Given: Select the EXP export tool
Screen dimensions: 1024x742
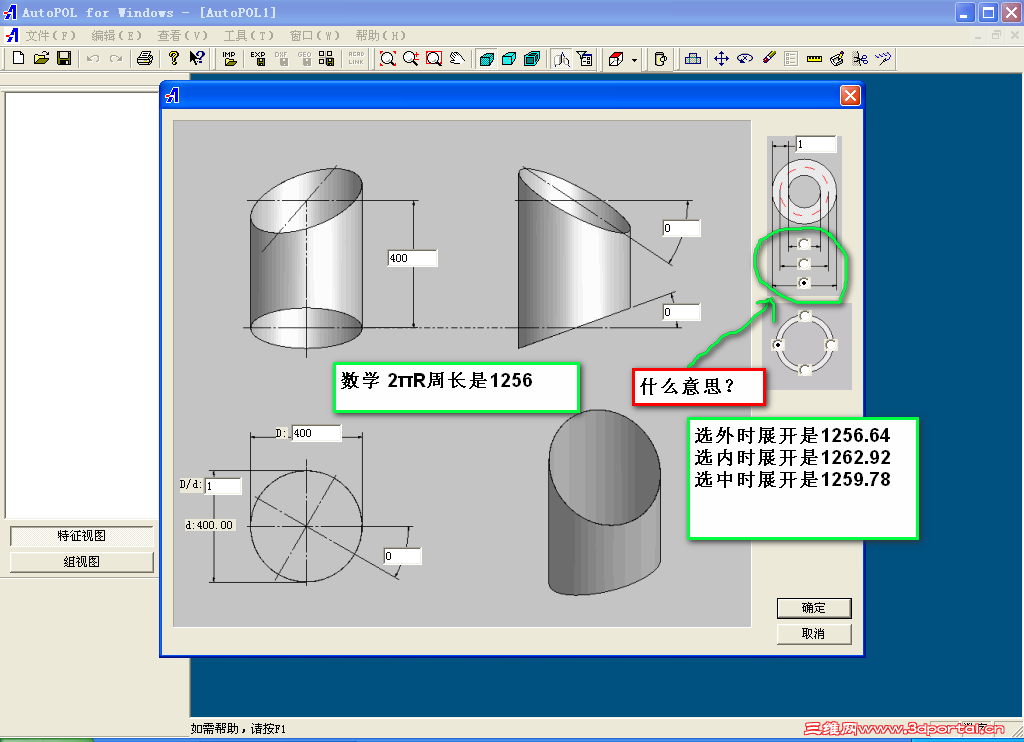Looking at the screenshot, I should point(258,59).
